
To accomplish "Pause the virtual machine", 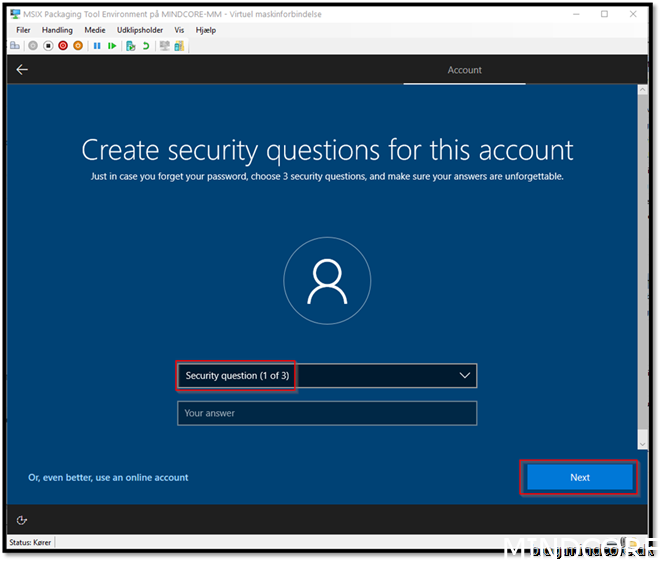I will click(97, 46).
